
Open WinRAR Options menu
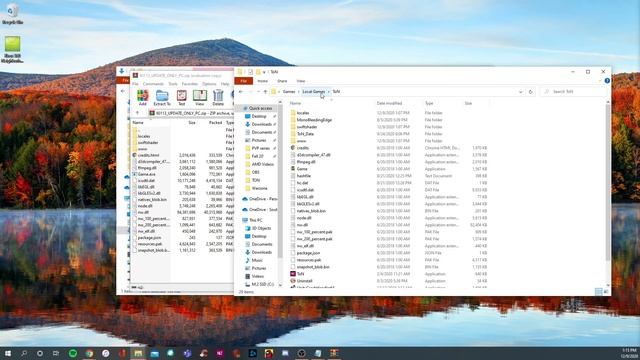point(209,84)
